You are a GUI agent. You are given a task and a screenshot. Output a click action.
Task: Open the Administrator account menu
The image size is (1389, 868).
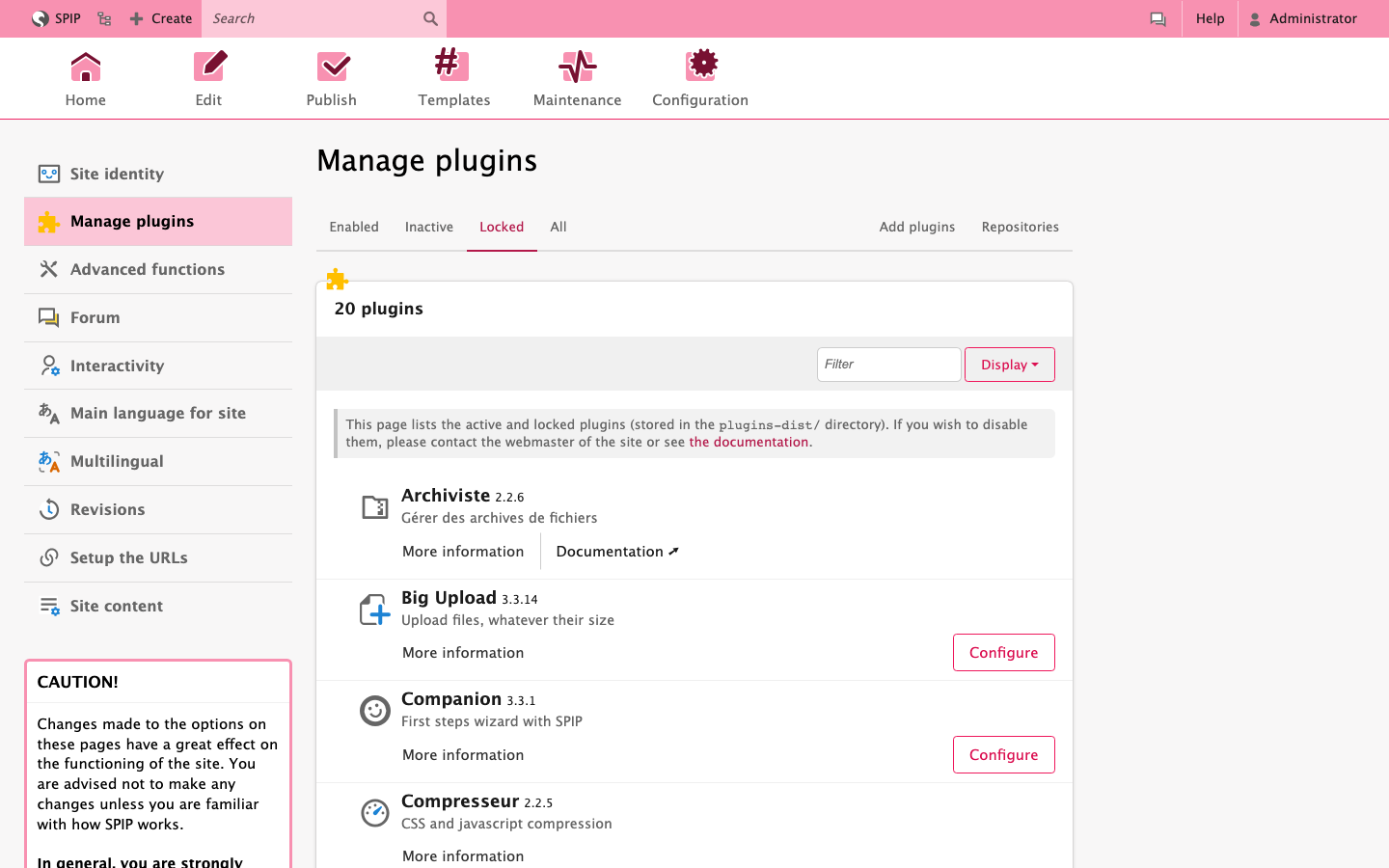click(x=1302, y=18)
